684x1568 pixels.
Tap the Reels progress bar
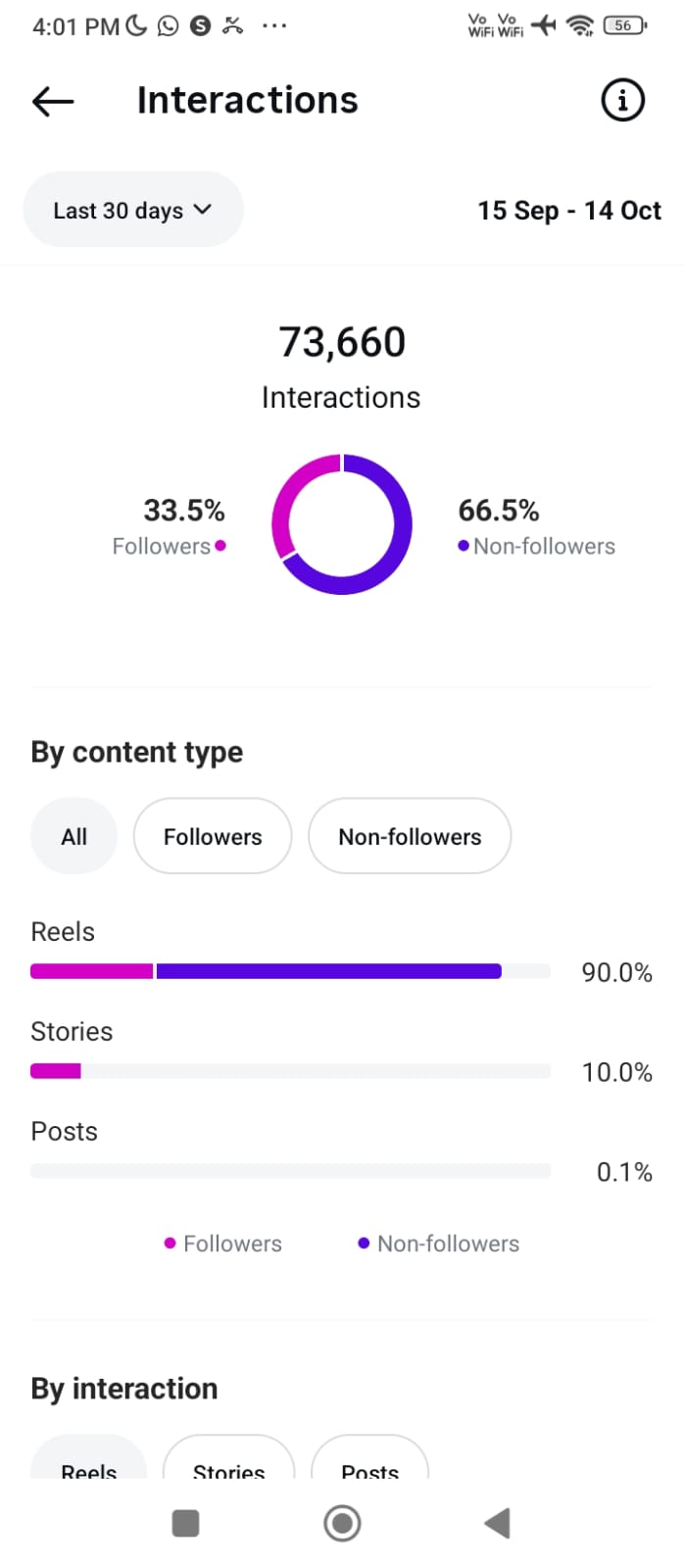[290, 971]
